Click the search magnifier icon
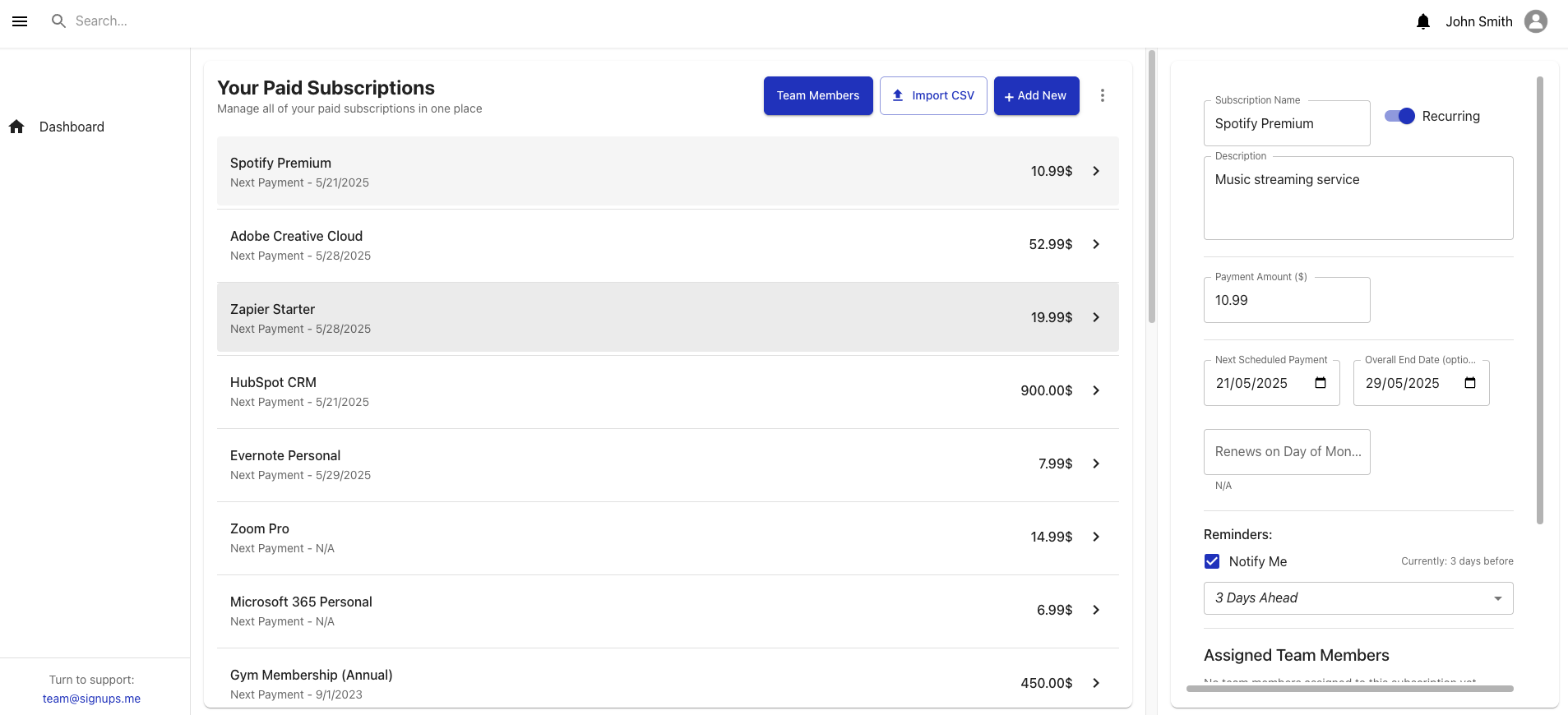 click(58, 21)
